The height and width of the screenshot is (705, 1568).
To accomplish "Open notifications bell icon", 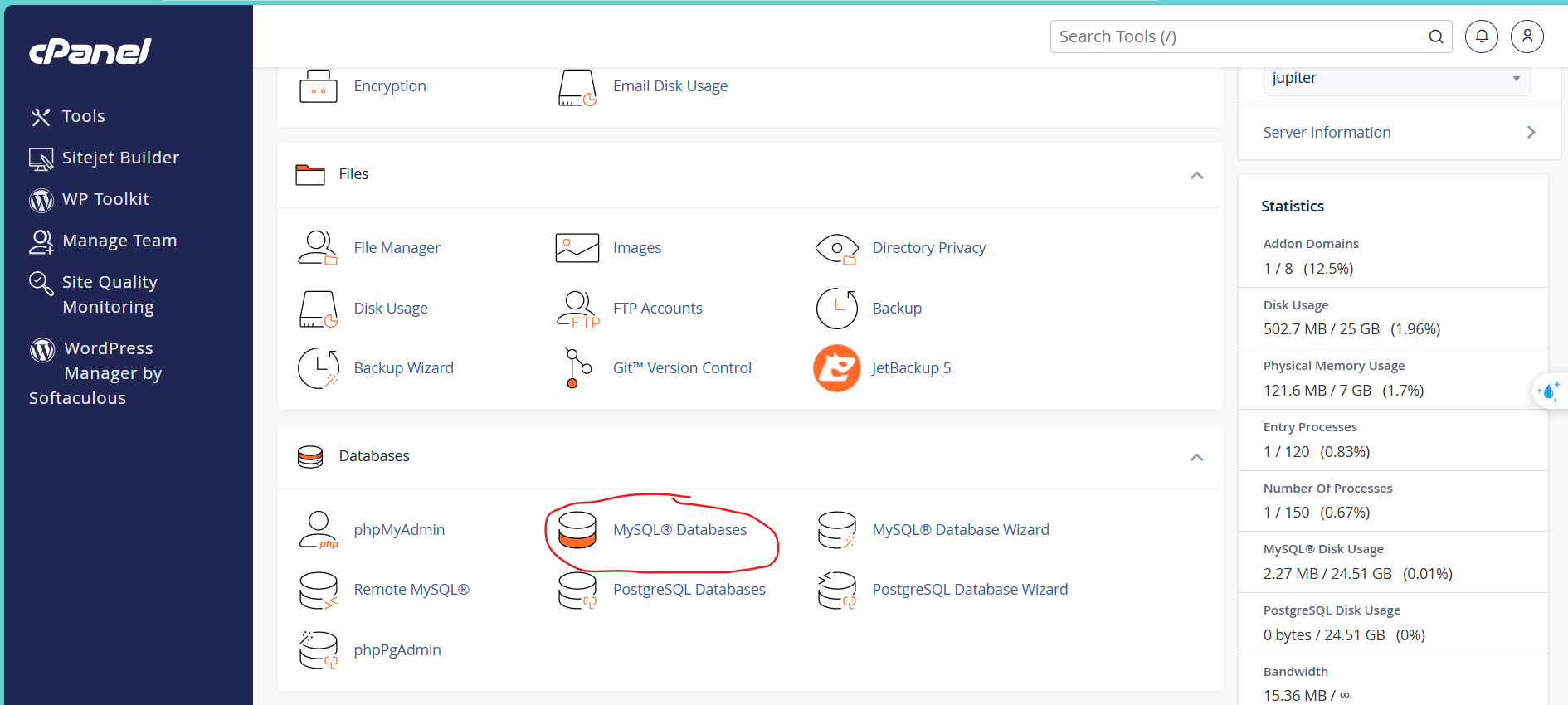I will click(1481, 36).
